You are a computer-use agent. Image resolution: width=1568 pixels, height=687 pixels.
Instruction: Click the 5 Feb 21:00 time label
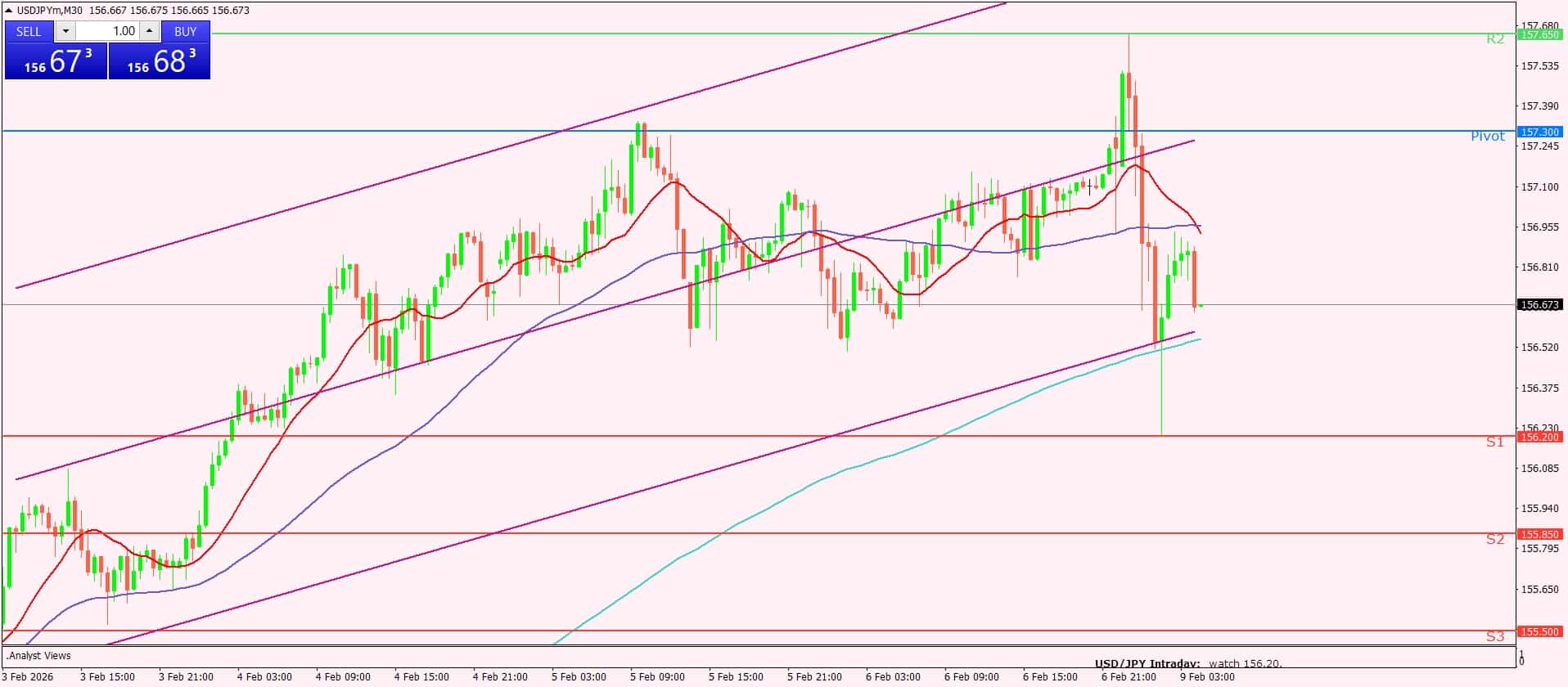click(814, 677)
